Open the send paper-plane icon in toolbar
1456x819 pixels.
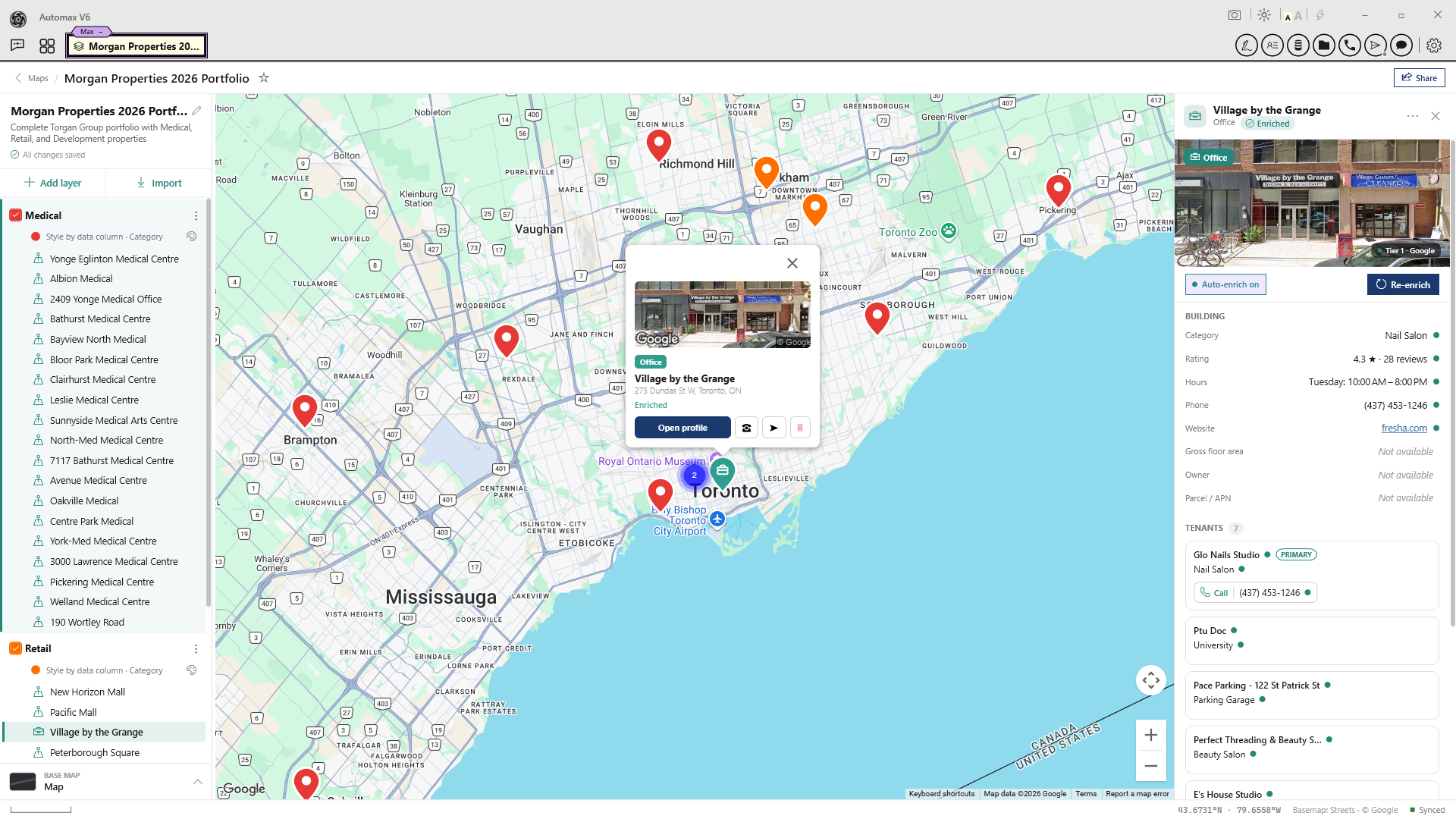coord(1375,45)
